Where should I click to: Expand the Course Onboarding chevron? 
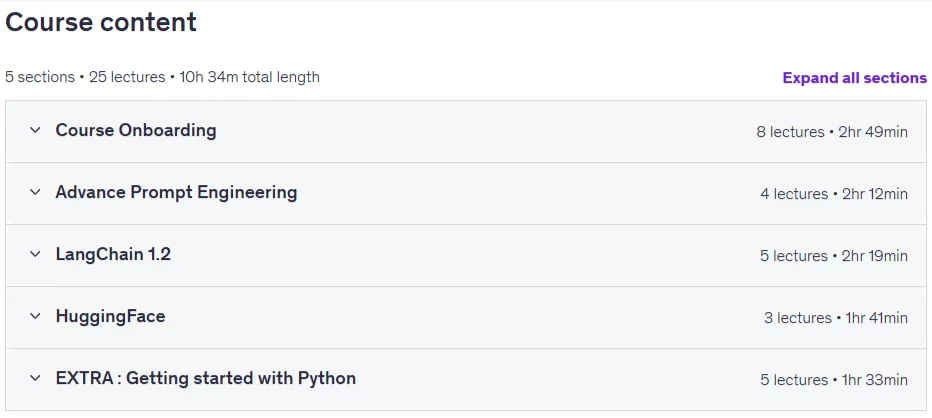click(35, 130)
